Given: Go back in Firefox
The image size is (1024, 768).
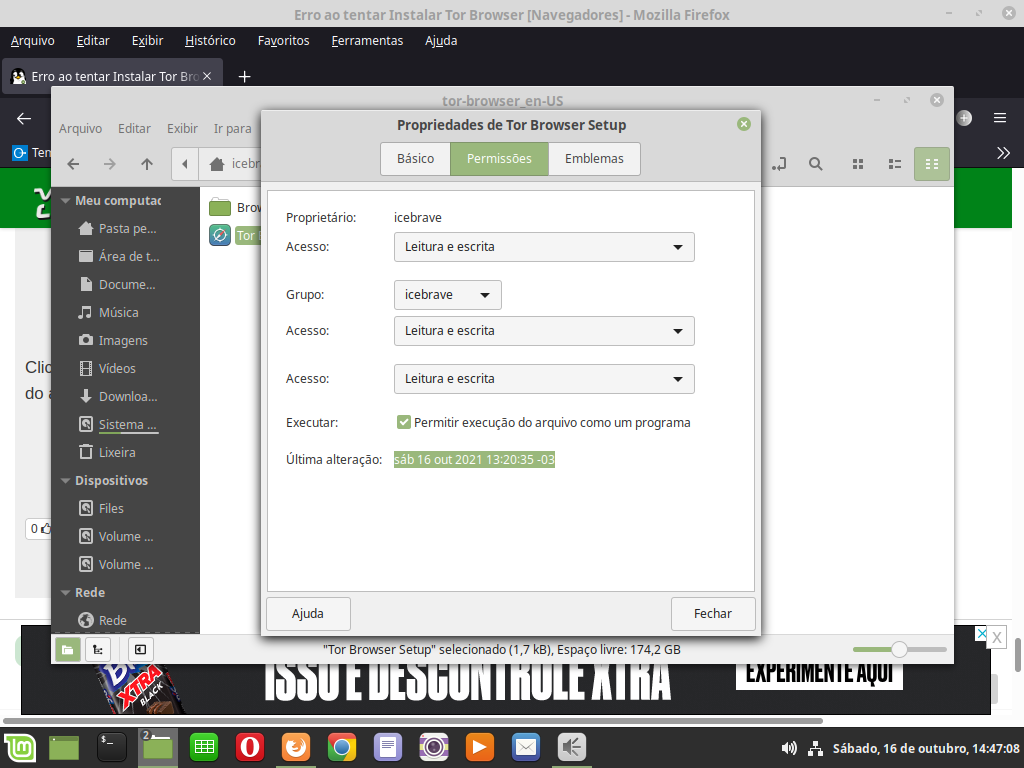Looking at the screenshot, I should 24,118.
